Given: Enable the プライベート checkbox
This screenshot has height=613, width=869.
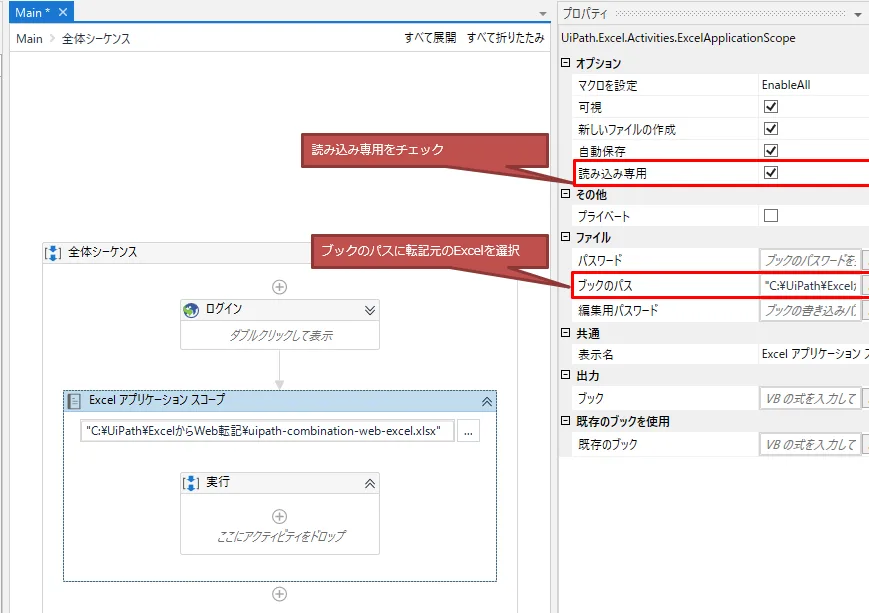Looking at the screenshot, I should click(772, 217).
